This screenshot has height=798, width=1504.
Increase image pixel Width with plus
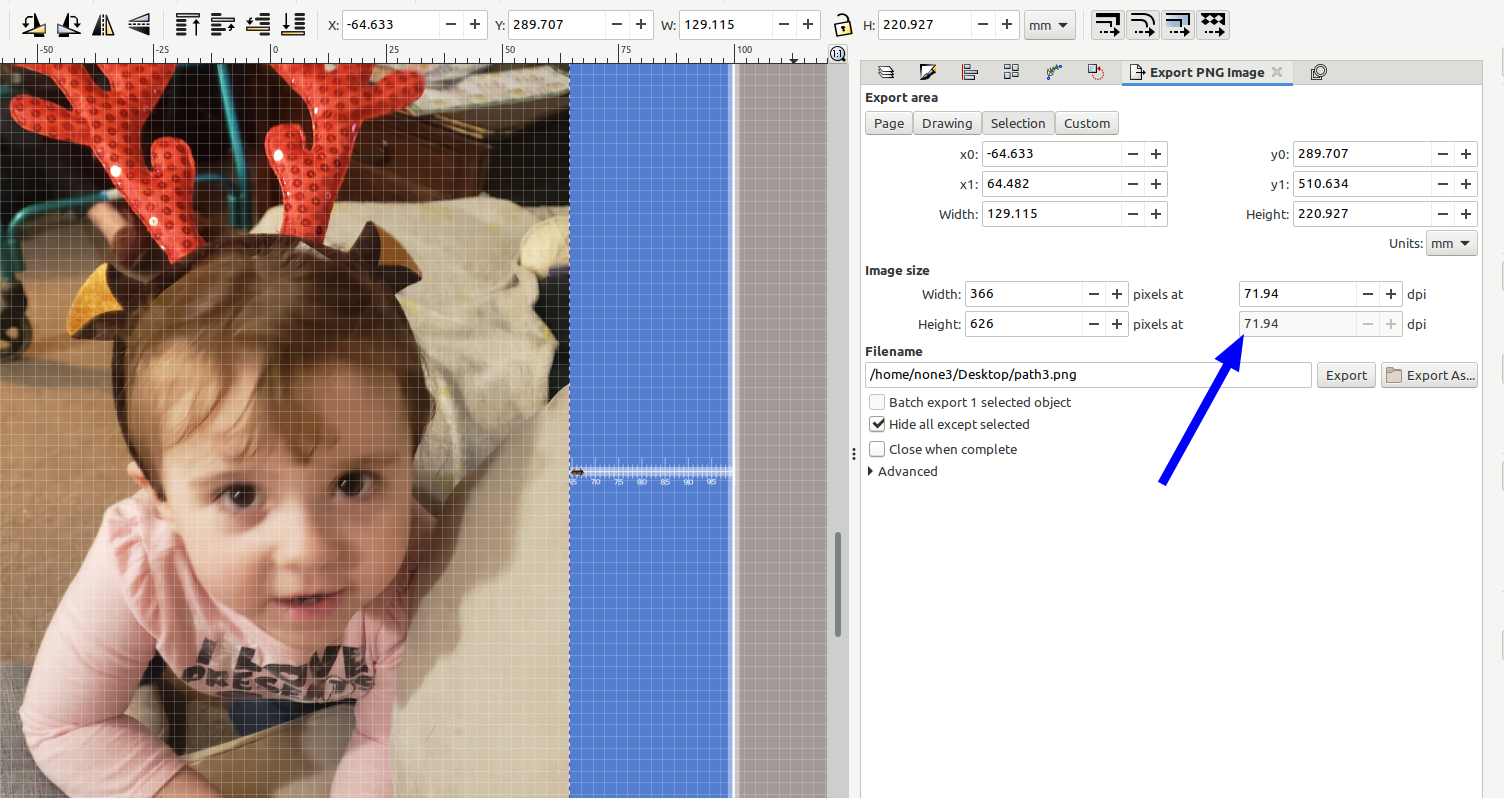tap(1117, 294)
